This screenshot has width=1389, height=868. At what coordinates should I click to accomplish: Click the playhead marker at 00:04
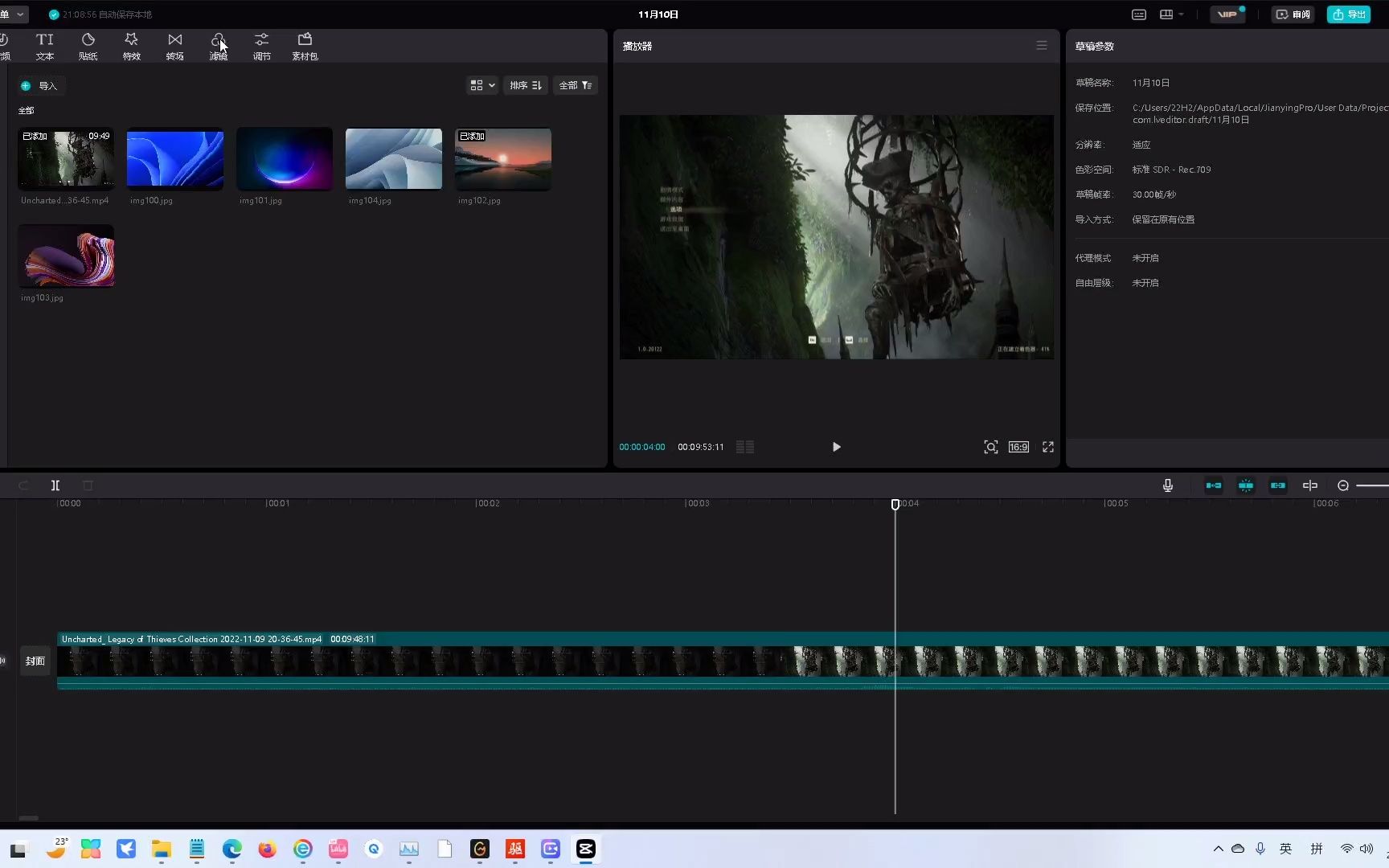click(x=895, y=505)
